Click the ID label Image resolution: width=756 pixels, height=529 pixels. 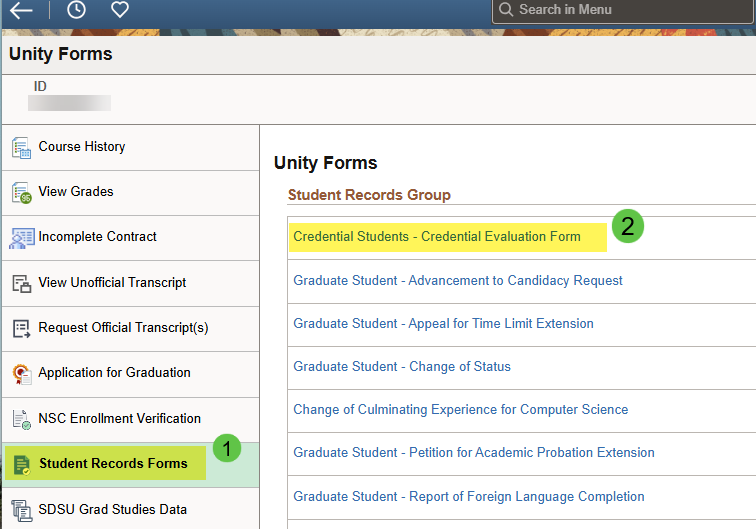tap(40, 86)
